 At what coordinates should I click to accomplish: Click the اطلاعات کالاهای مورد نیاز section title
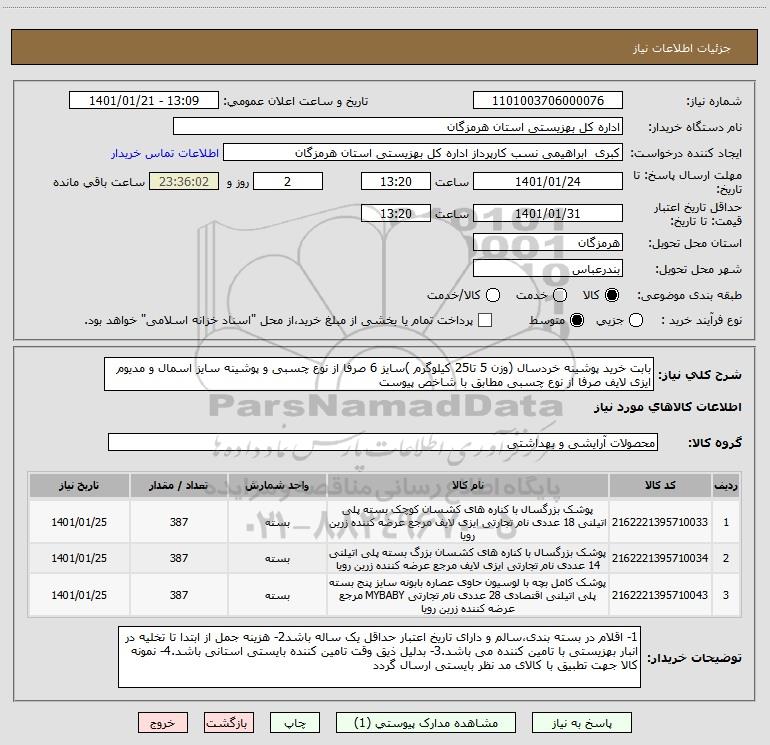tap(667, 407)
